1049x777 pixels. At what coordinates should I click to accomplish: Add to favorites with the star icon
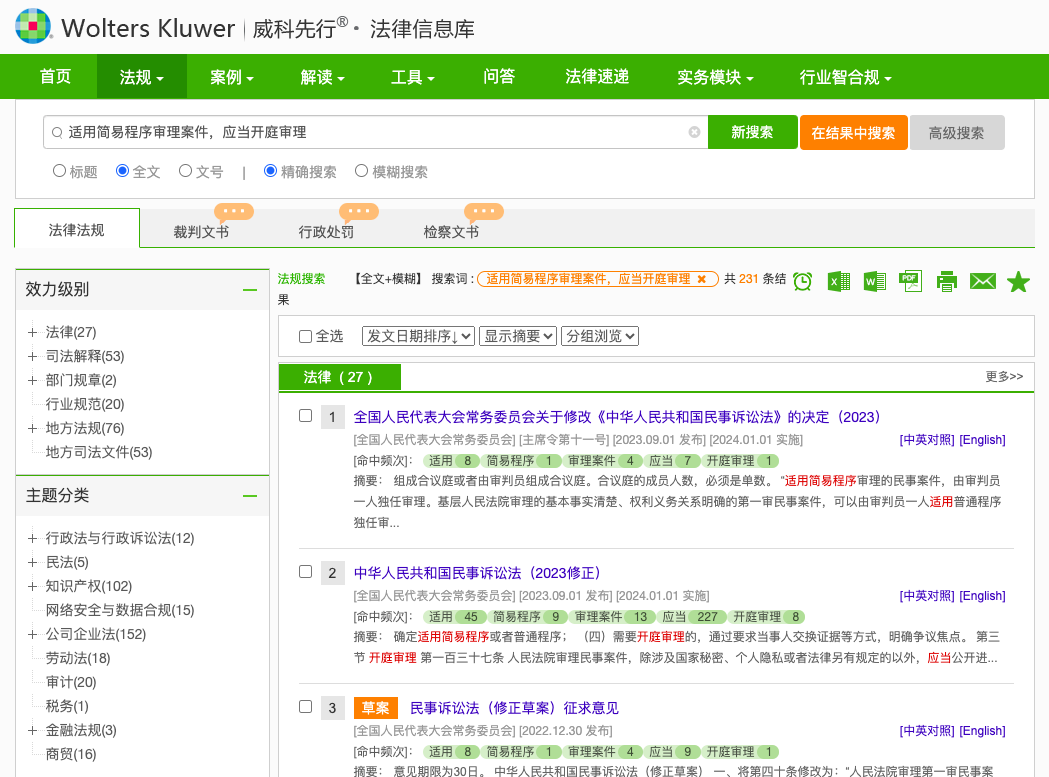coord(1018,282)
